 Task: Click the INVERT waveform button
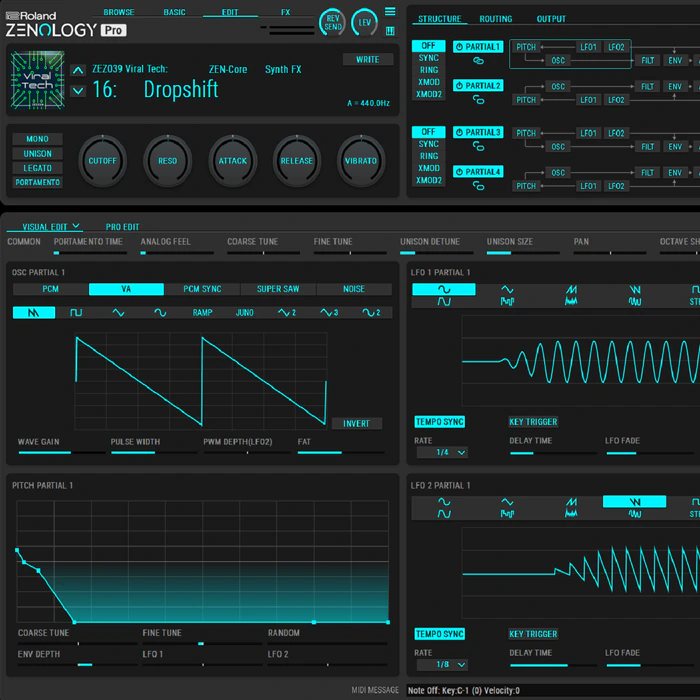point(357,424)
